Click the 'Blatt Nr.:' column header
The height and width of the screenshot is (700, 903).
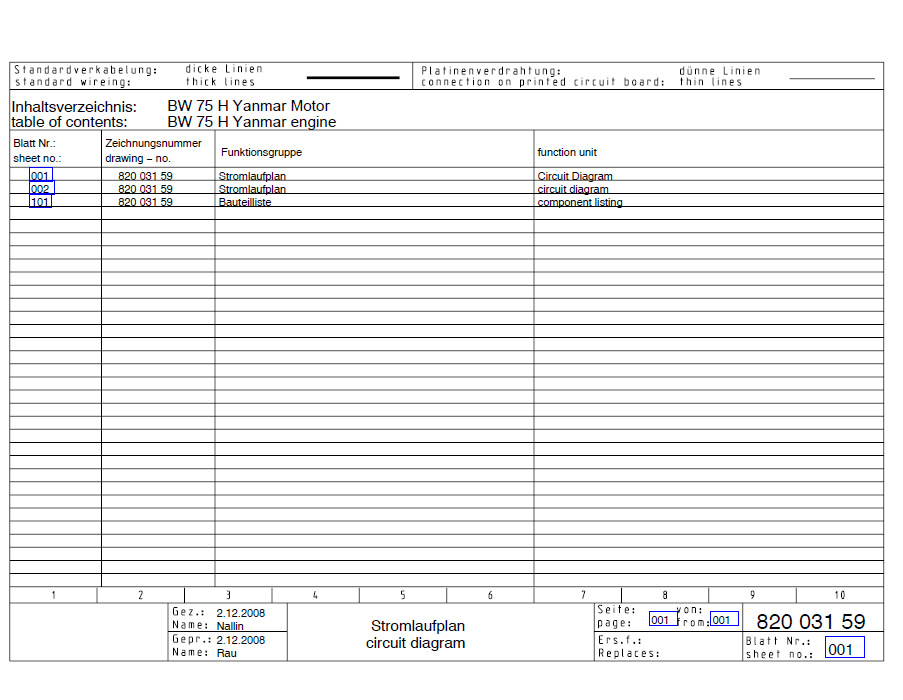tap(35, 143)
